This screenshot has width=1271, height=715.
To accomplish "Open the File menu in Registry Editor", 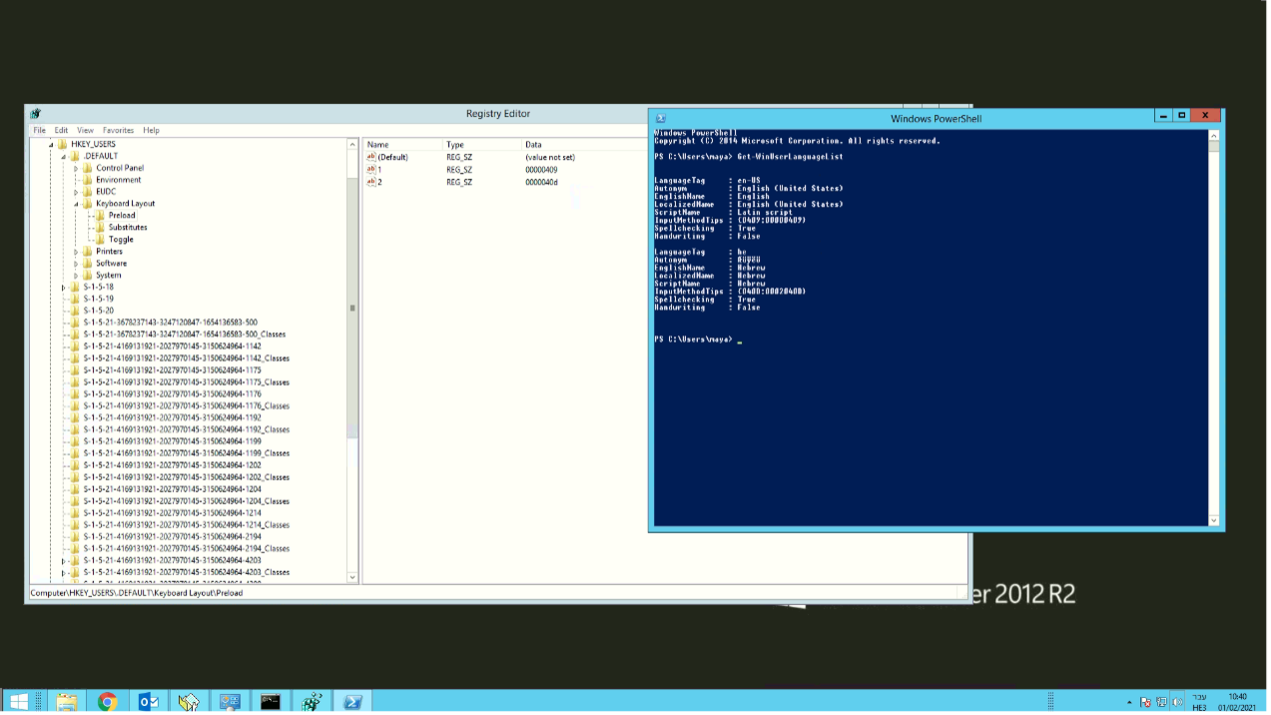I will (39, 131).
